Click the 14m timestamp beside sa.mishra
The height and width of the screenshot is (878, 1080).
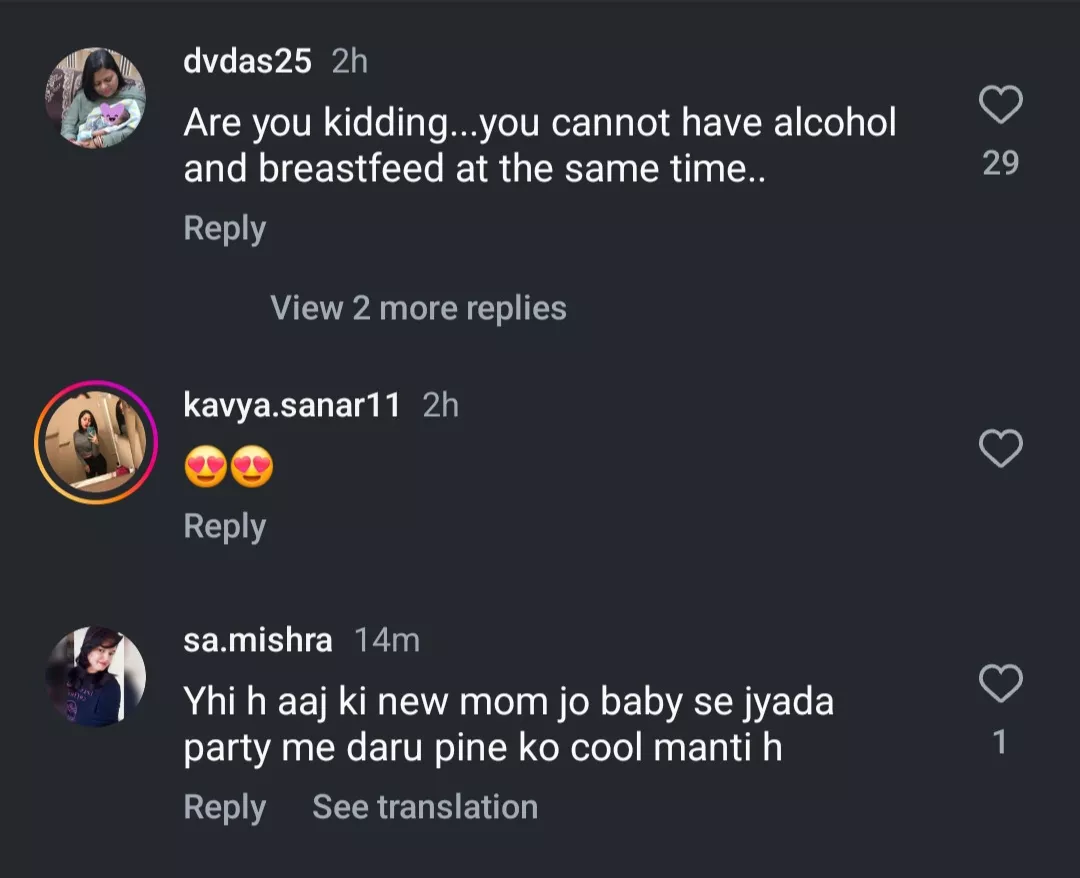[x=387, y=640]
